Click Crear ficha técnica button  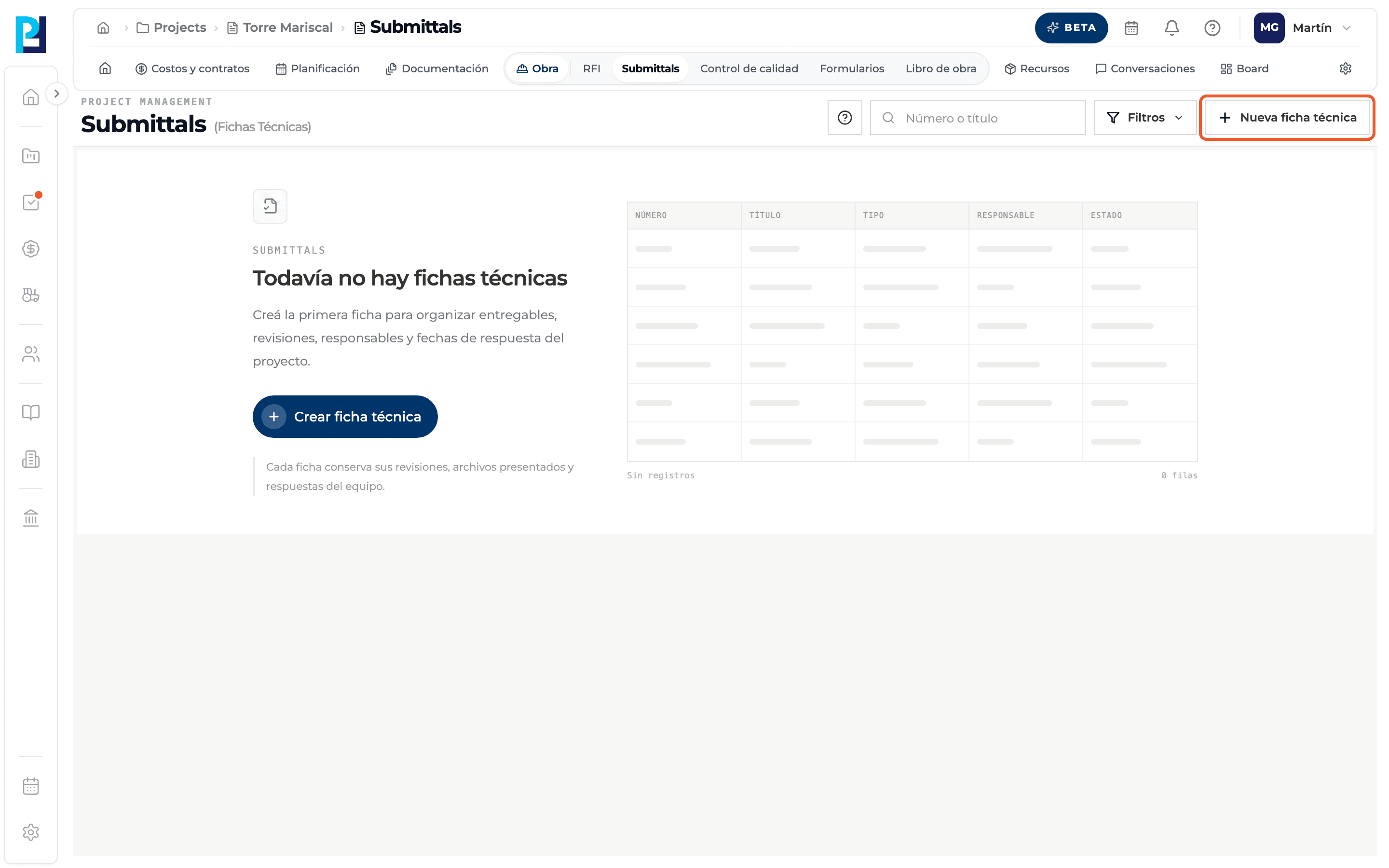[345, 417]
